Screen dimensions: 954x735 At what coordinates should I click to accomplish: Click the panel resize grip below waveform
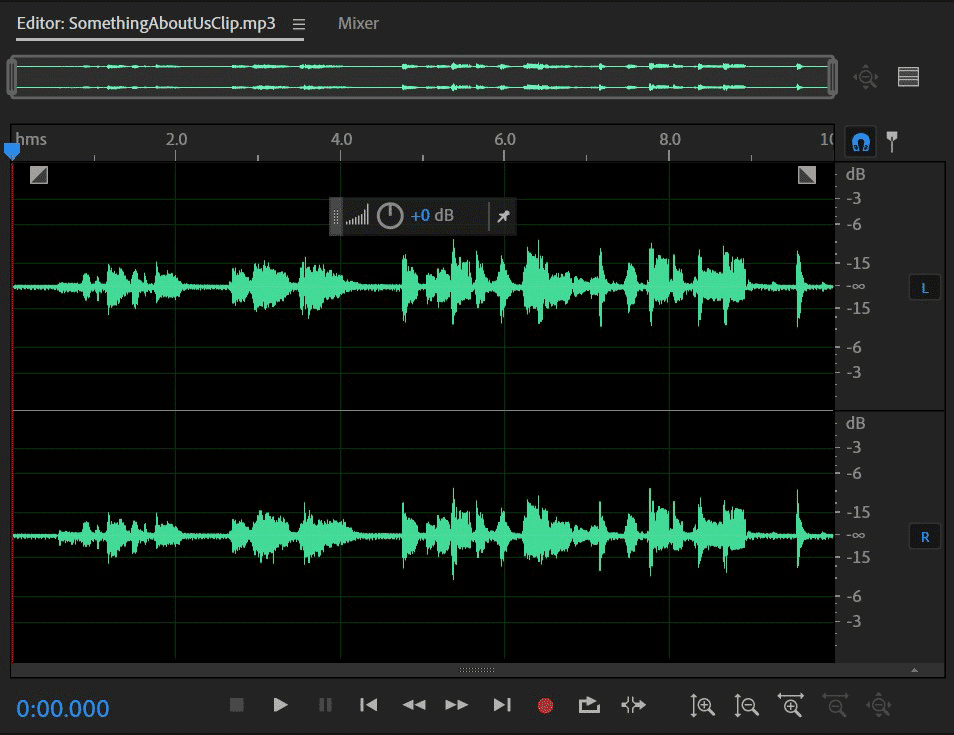(476, 670)
